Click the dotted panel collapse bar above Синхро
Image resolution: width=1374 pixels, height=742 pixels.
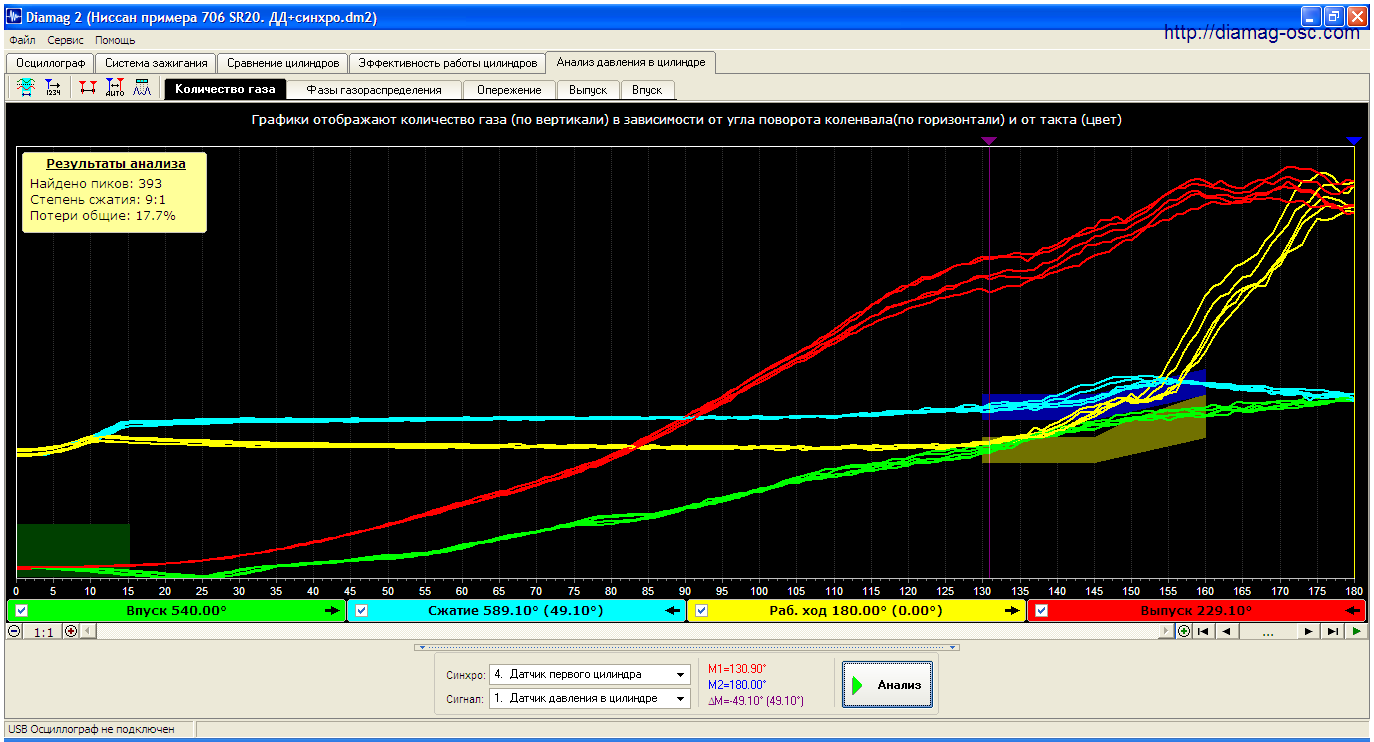click(687, 647)
